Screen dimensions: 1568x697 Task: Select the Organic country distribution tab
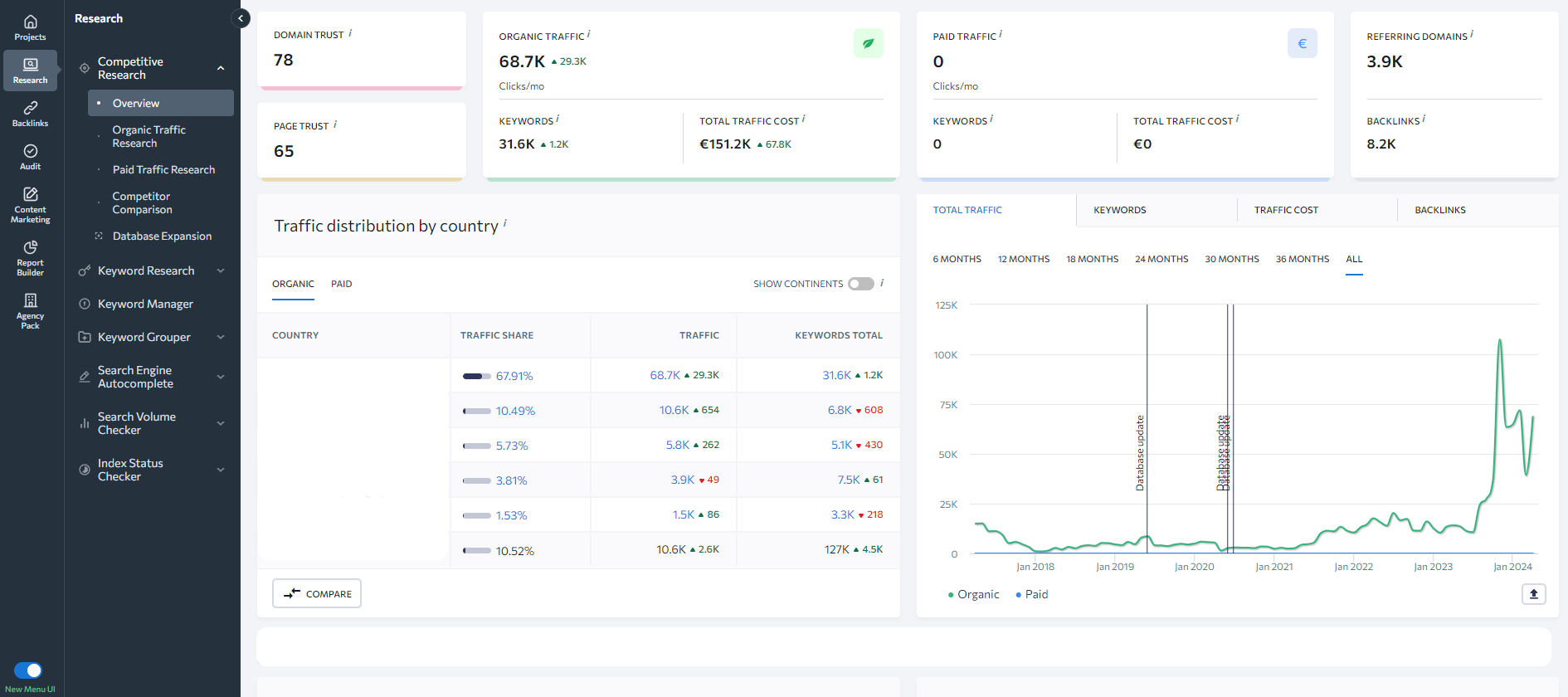pos(293,284)
